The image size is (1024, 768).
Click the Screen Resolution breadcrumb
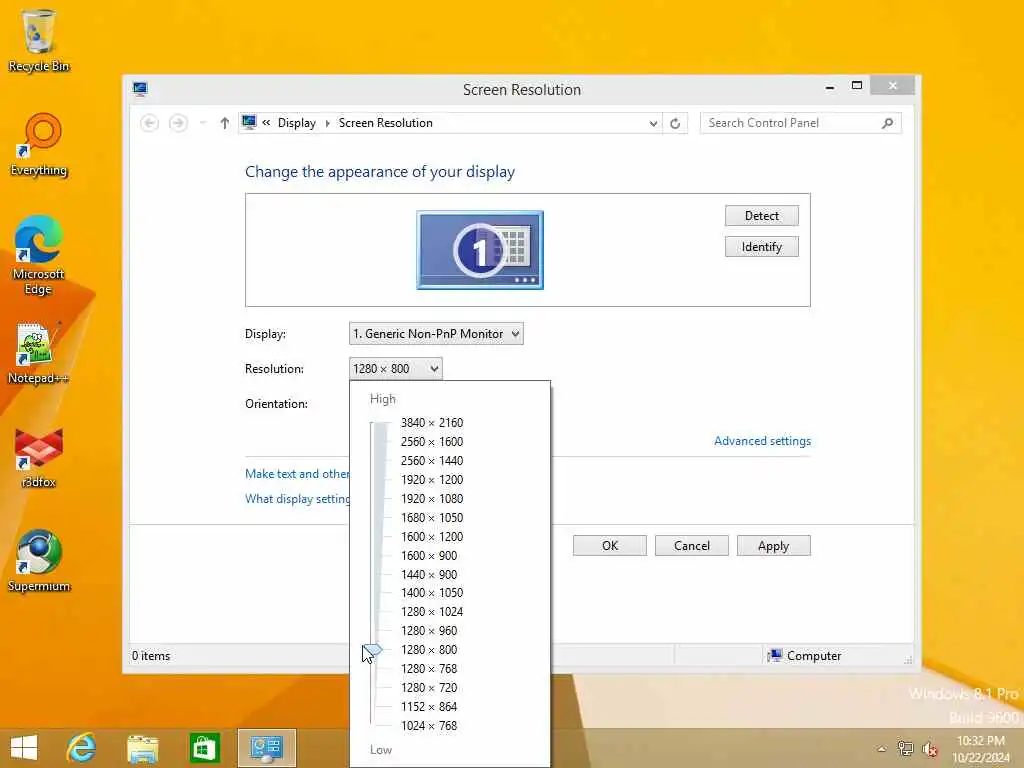tap(385, 123)
